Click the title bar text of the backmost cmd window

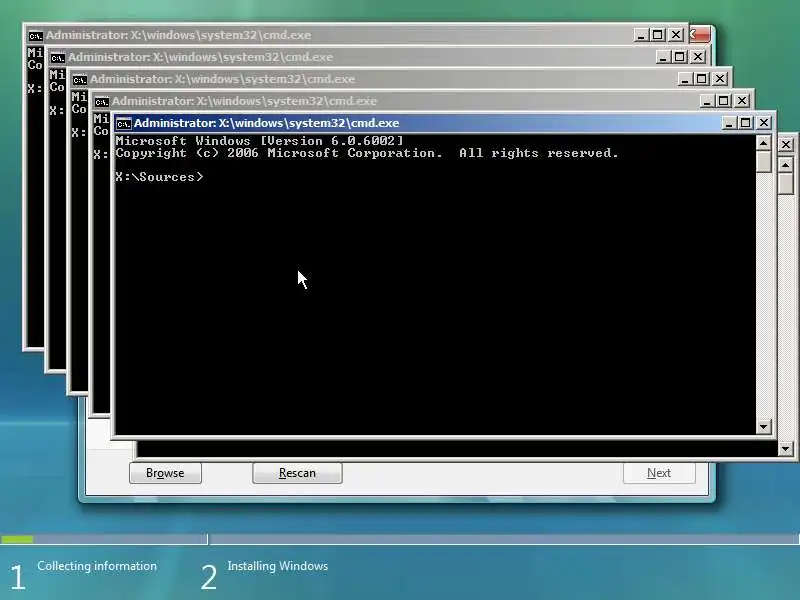(178, 35)
